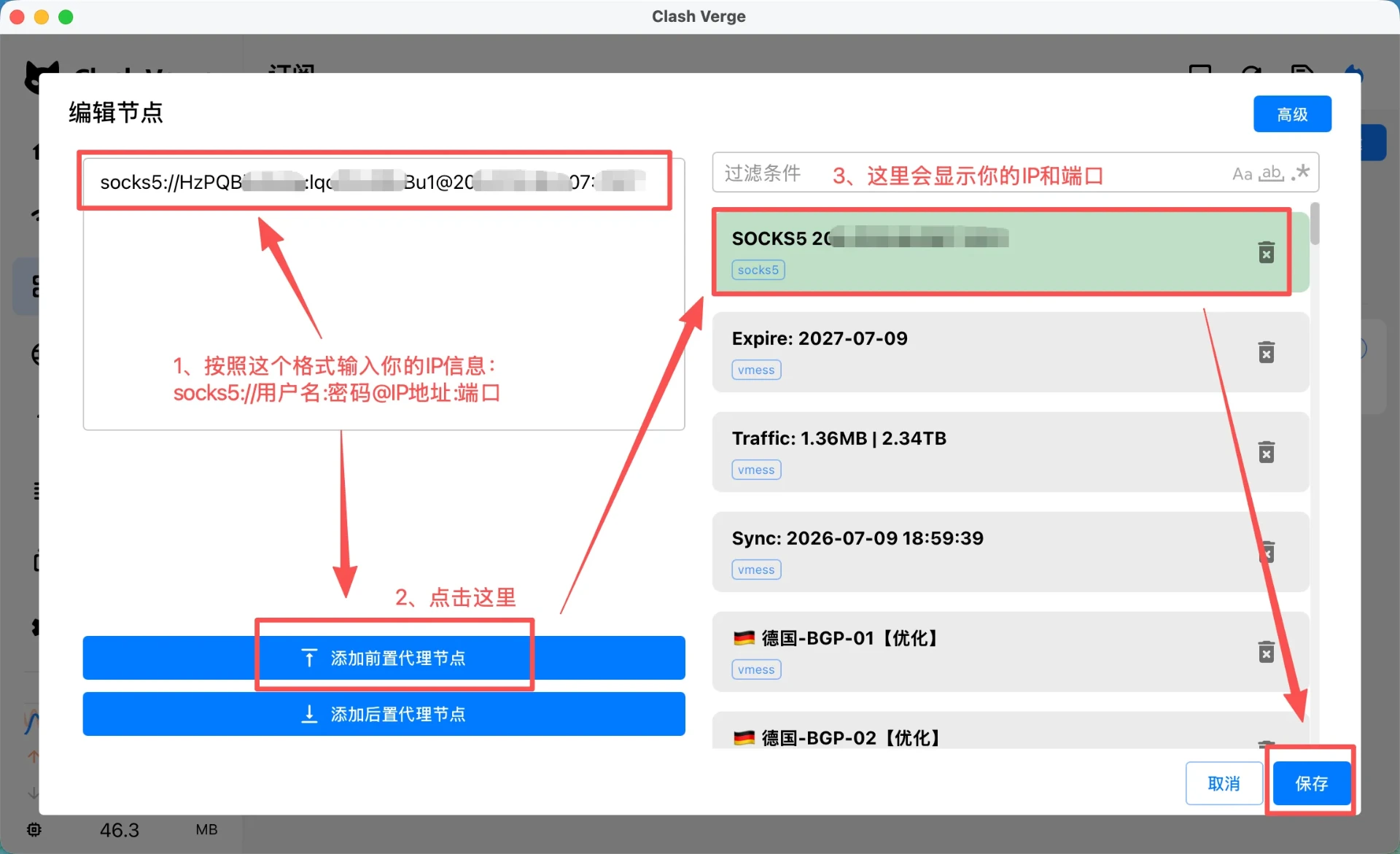Image resolution: width=1400 pixels, height=854 pixels.
Task: Delete the Traffic: 1.36MB node
Action: (1267, 452)
